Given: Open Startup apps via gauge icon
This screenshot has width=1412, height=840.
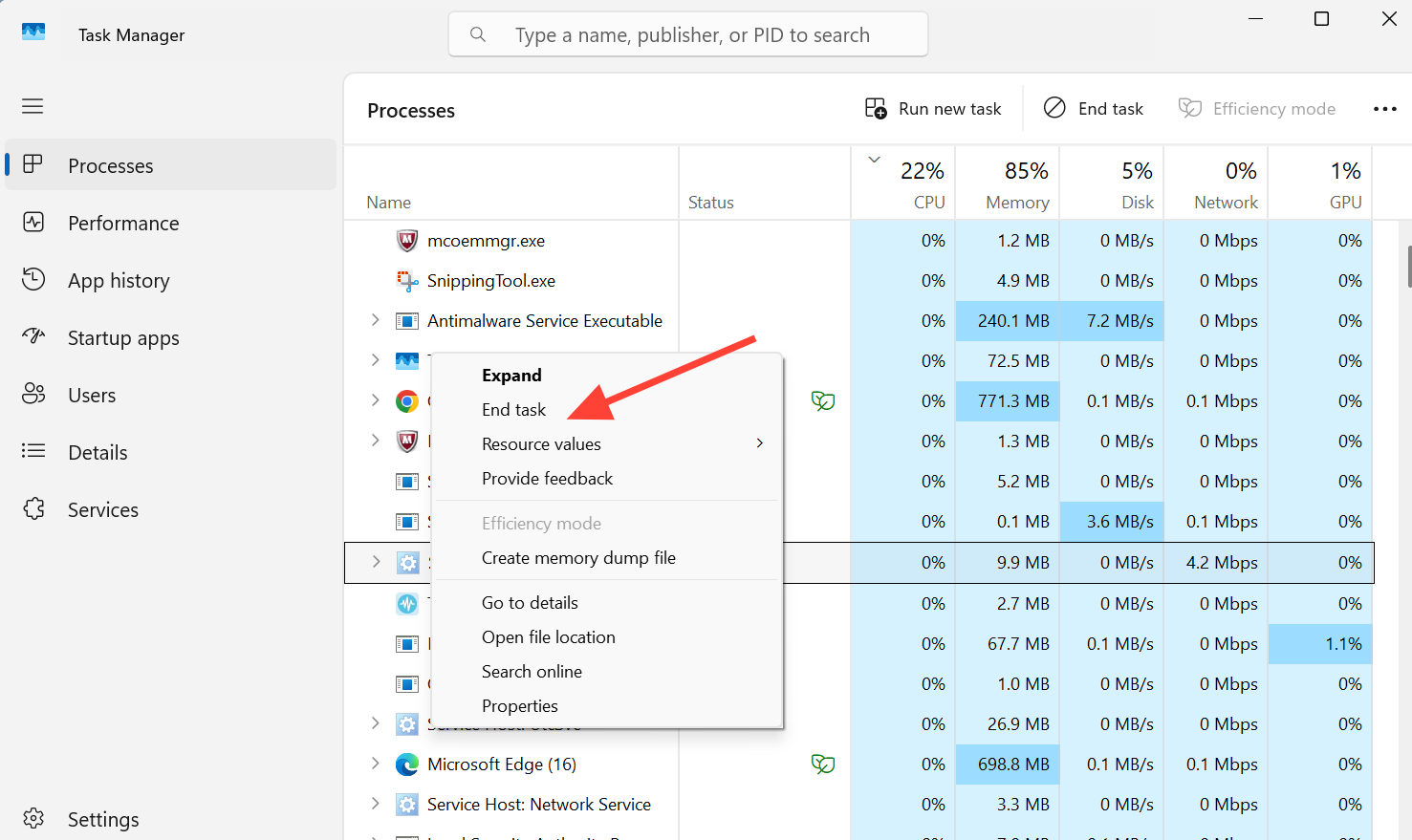Looking at the screenshot, I should pos(33,336).
